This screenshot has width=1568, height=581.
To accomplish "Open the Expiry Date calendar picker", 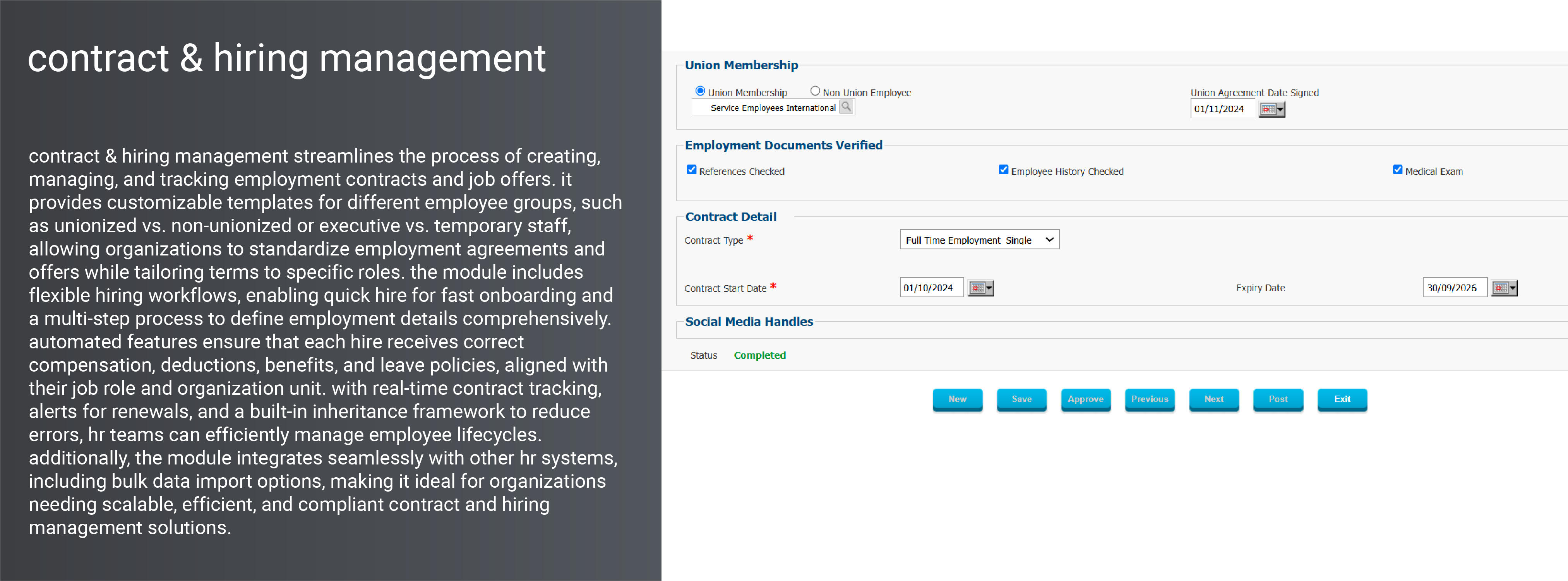I will 1504,288.
